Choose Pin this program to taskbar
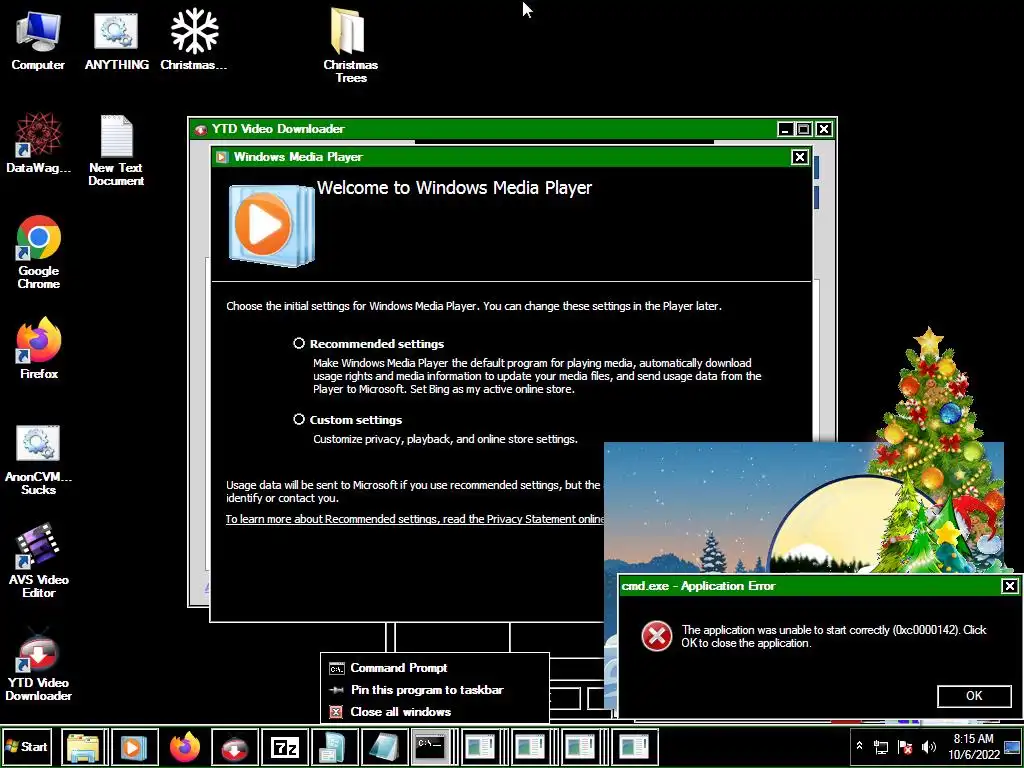This screenshot has width=1024, height=768. 435,690
